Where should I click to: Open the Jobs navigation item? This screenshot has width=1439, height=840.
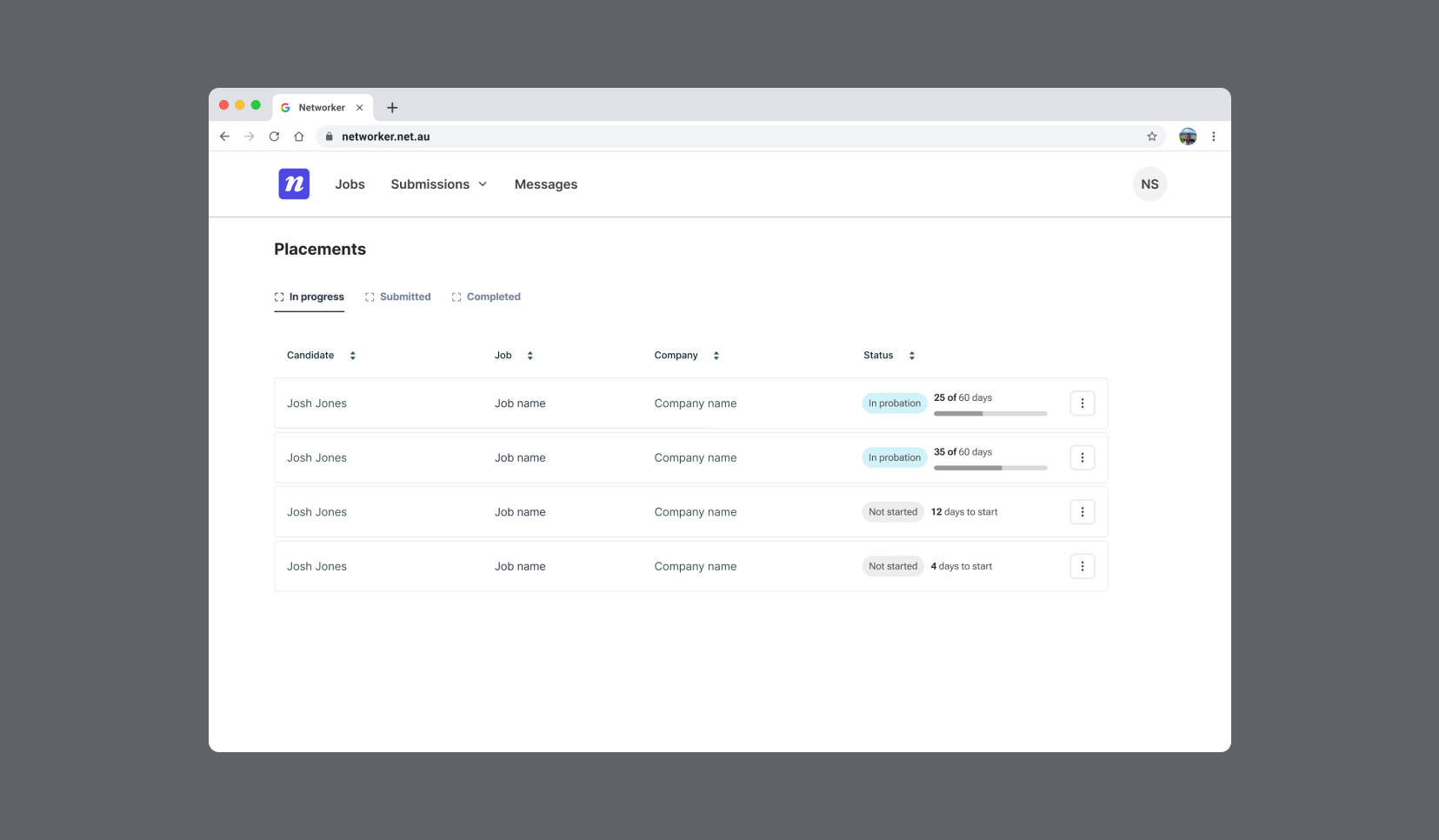tap(350, 184)
